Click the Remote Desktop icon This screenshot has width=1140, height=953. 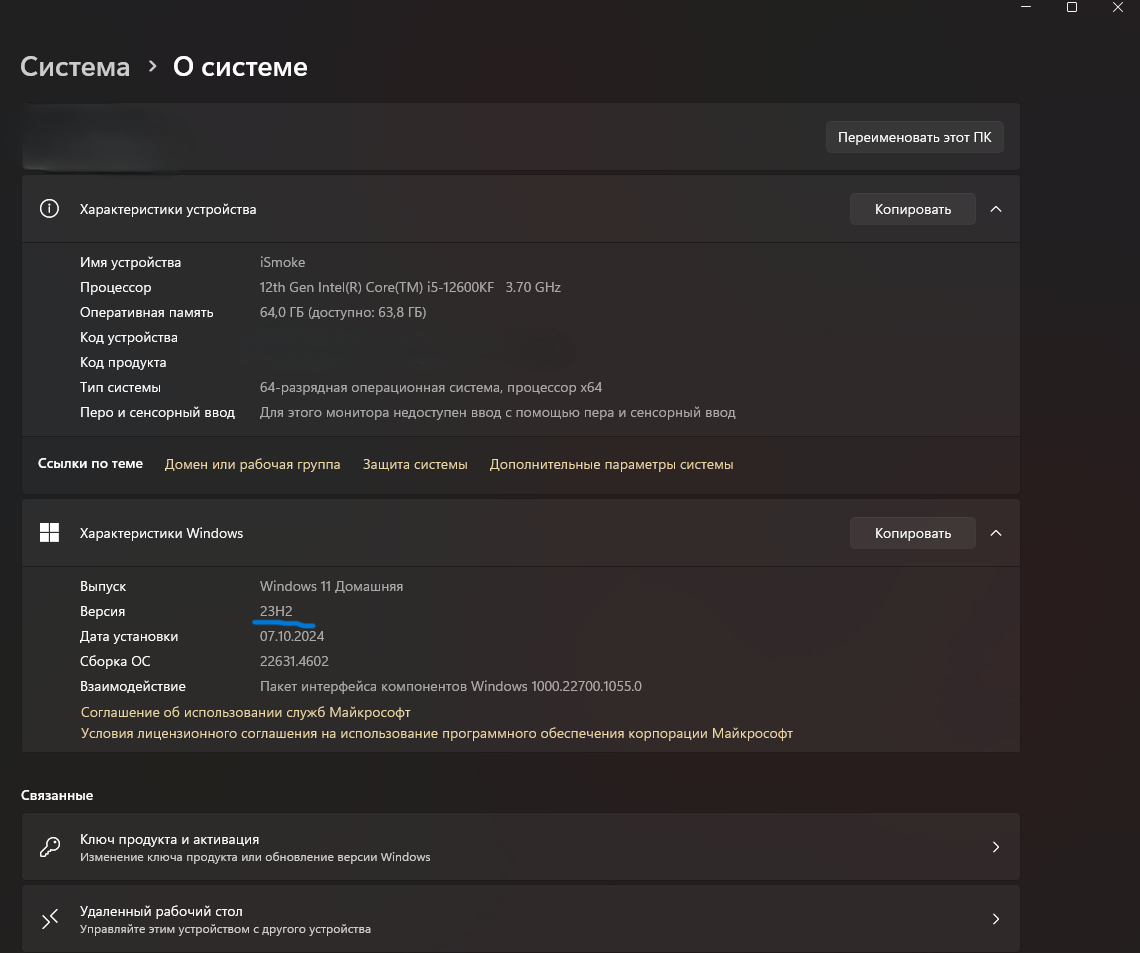[49, 920]
